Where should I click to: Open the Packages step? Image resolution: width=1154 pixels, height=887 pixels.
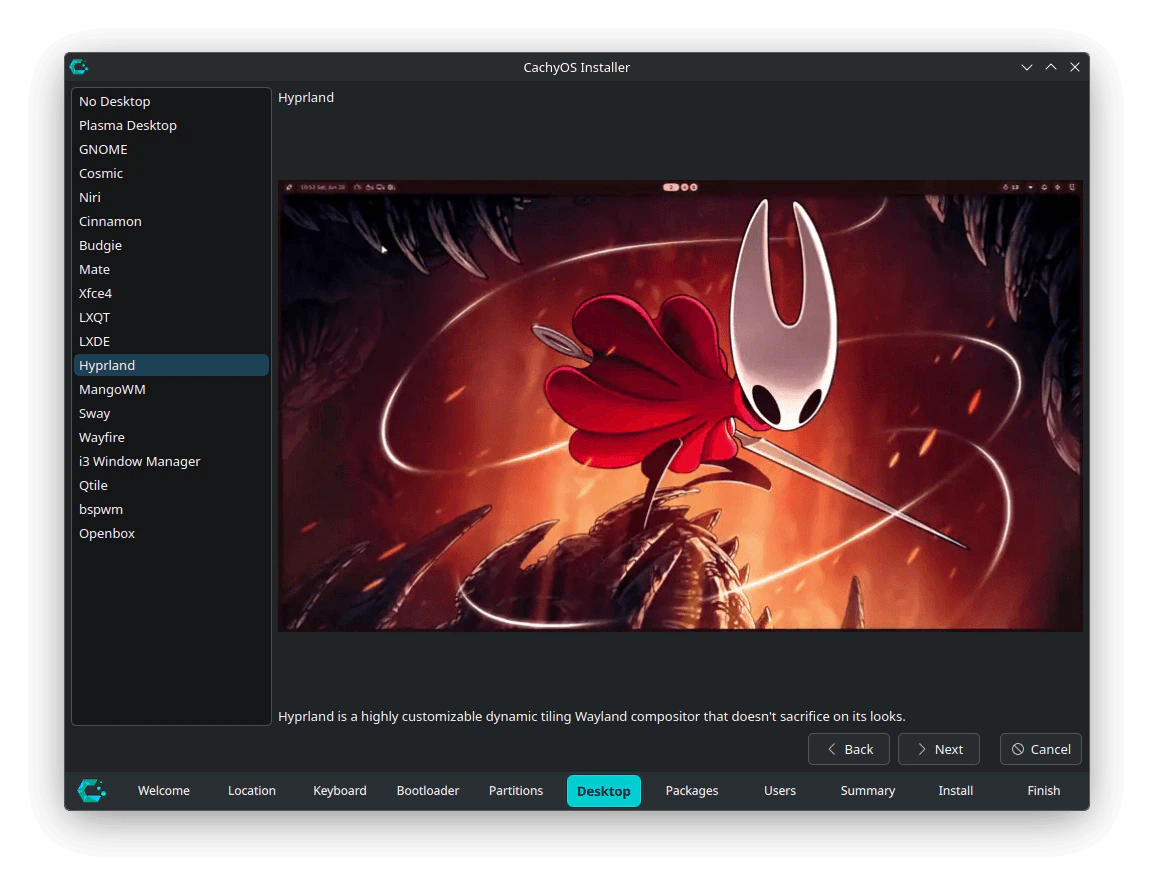tap(692, 791)
